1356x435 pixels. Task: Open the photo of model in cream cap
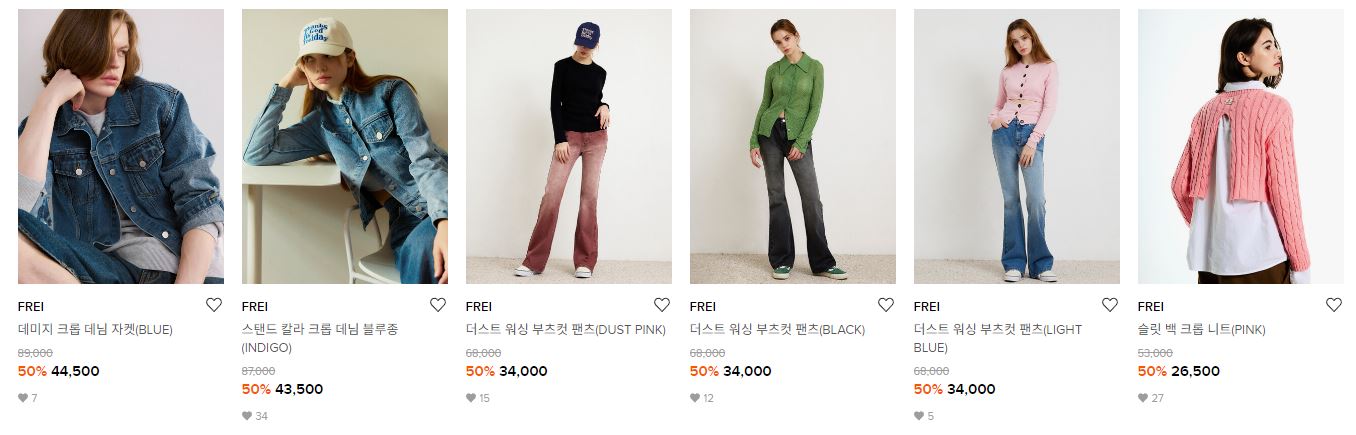(345, 146)
